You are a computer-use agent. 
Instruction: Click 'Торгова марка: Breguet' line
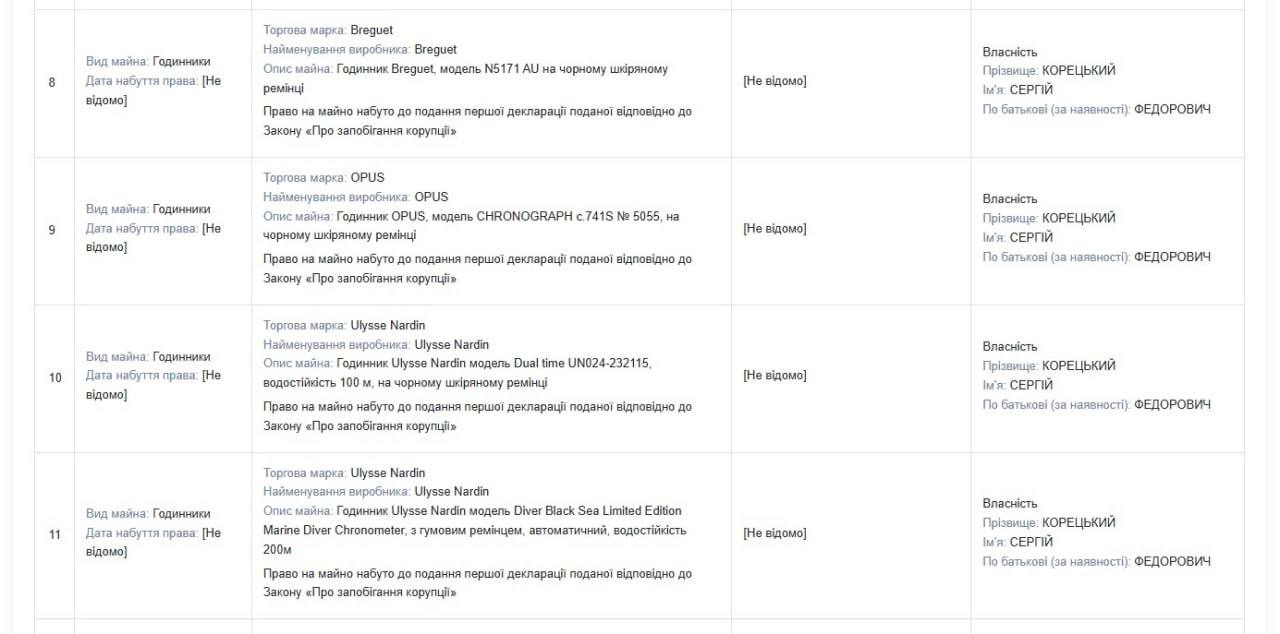click(328, 30)
